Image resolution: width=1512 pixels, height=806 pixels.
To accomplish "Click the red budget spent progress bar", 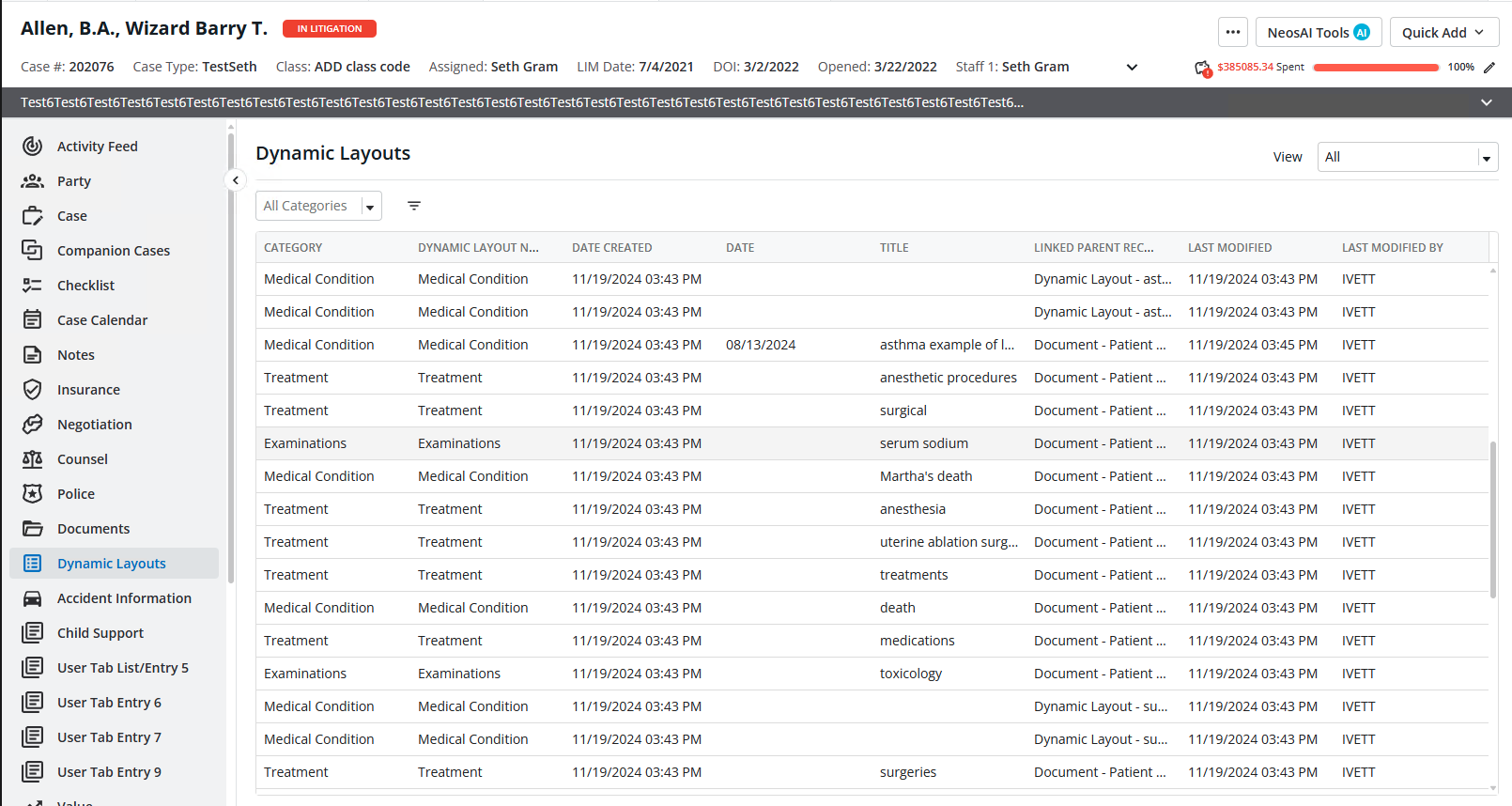I will [x=1376, y=67].
